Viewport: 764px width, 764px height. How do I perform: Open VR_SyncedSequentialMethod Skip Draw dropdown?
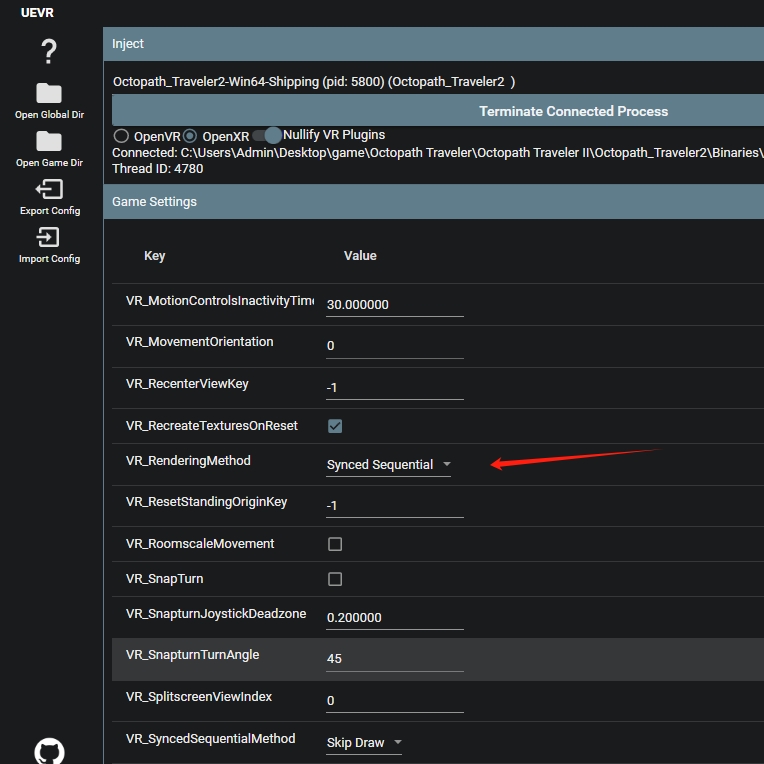coord(364,743)
